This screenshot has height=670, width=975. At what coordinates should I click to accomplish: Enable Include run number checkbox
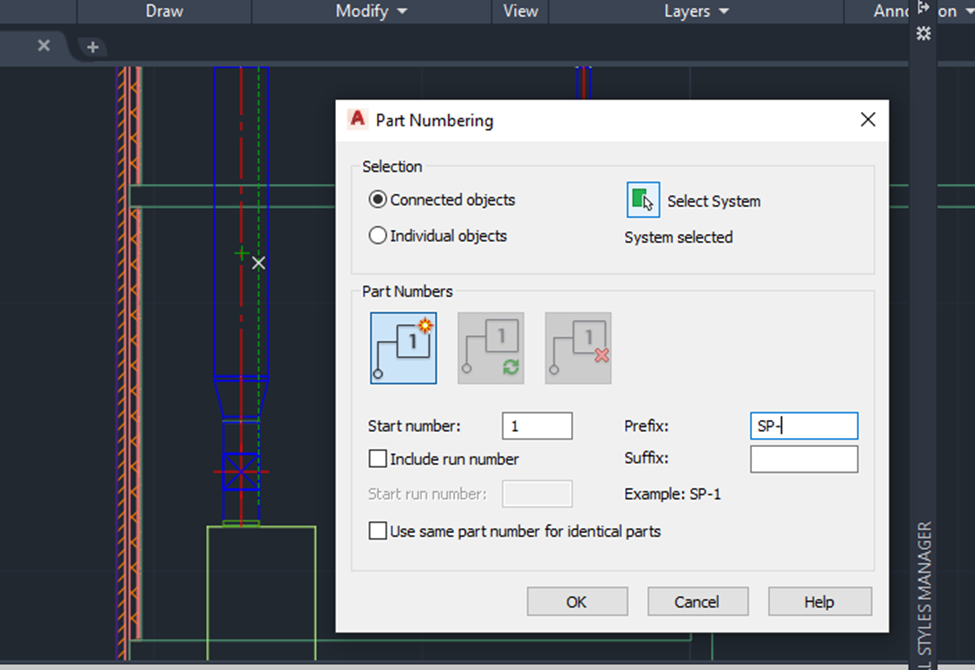click(377, 458)
